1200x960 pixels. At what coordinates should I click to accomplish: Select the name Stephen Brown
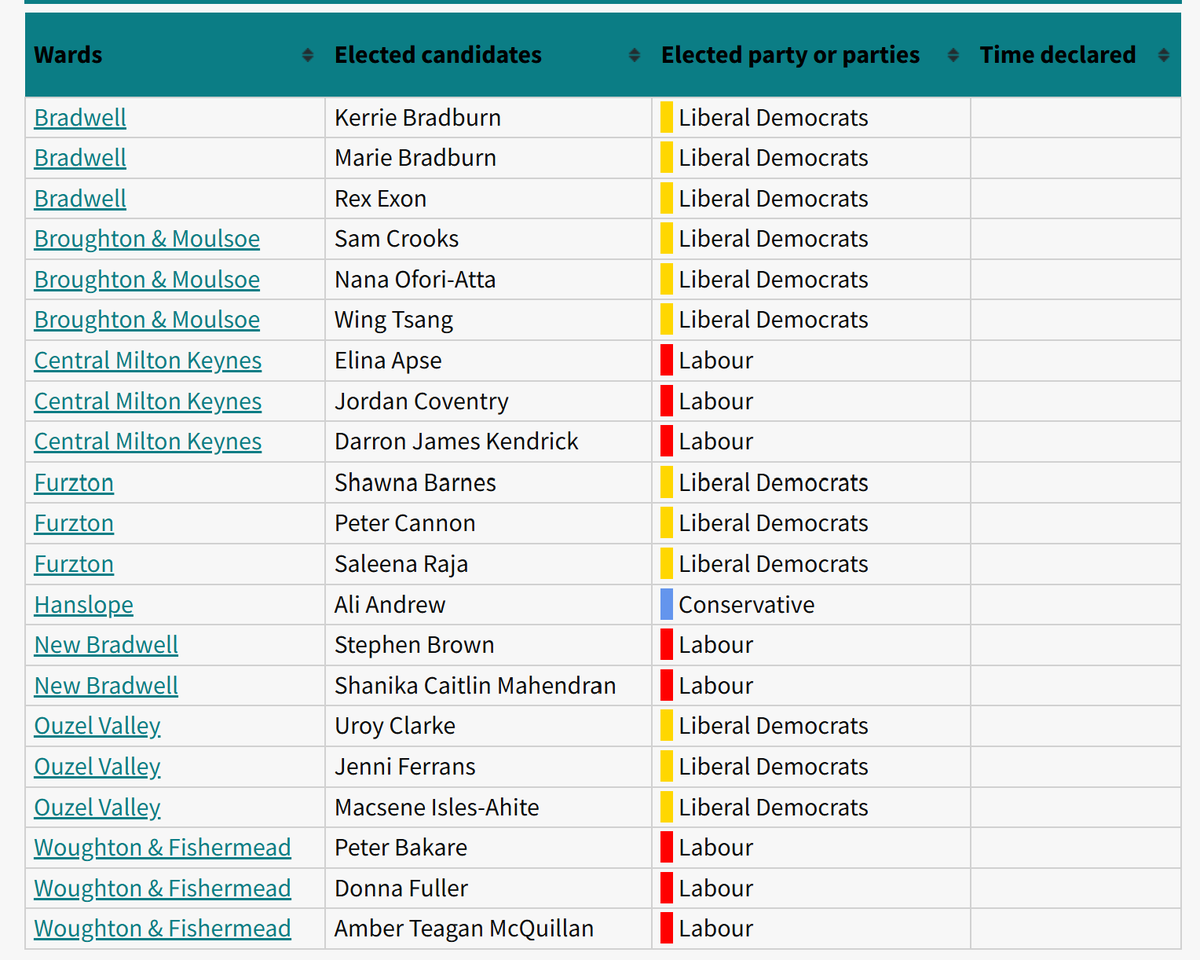tap(414, 645)
